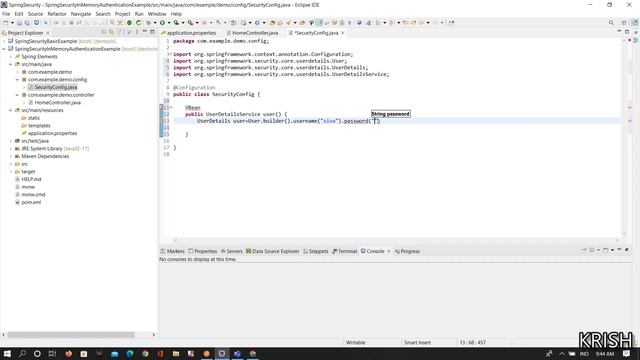Maximize the Project Explorer view
Image resolution: width=640 pixels, height=360 pixels.
pos(152,32)
